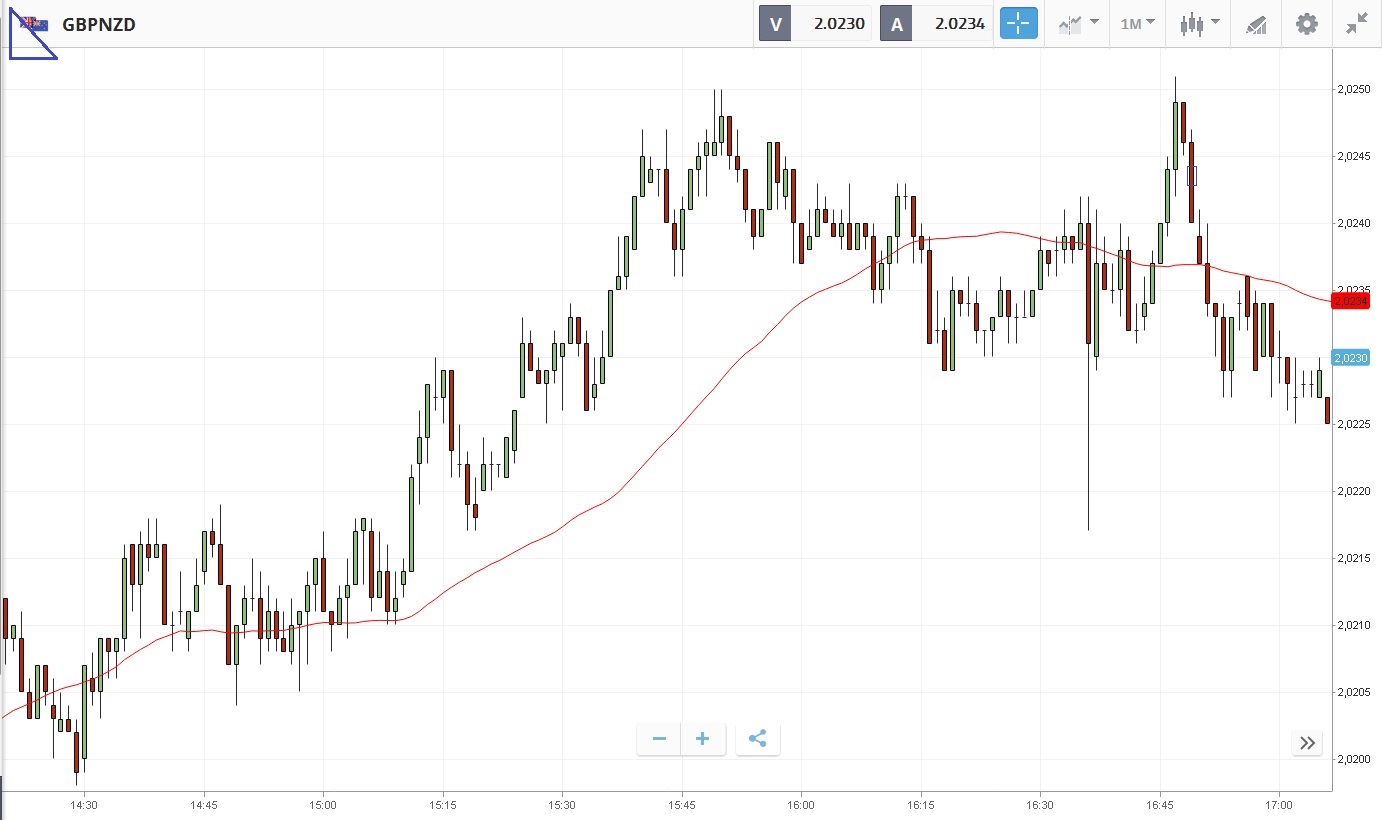
Task: Jump to latest candles with double-arrow
Action: (1307, 742)
